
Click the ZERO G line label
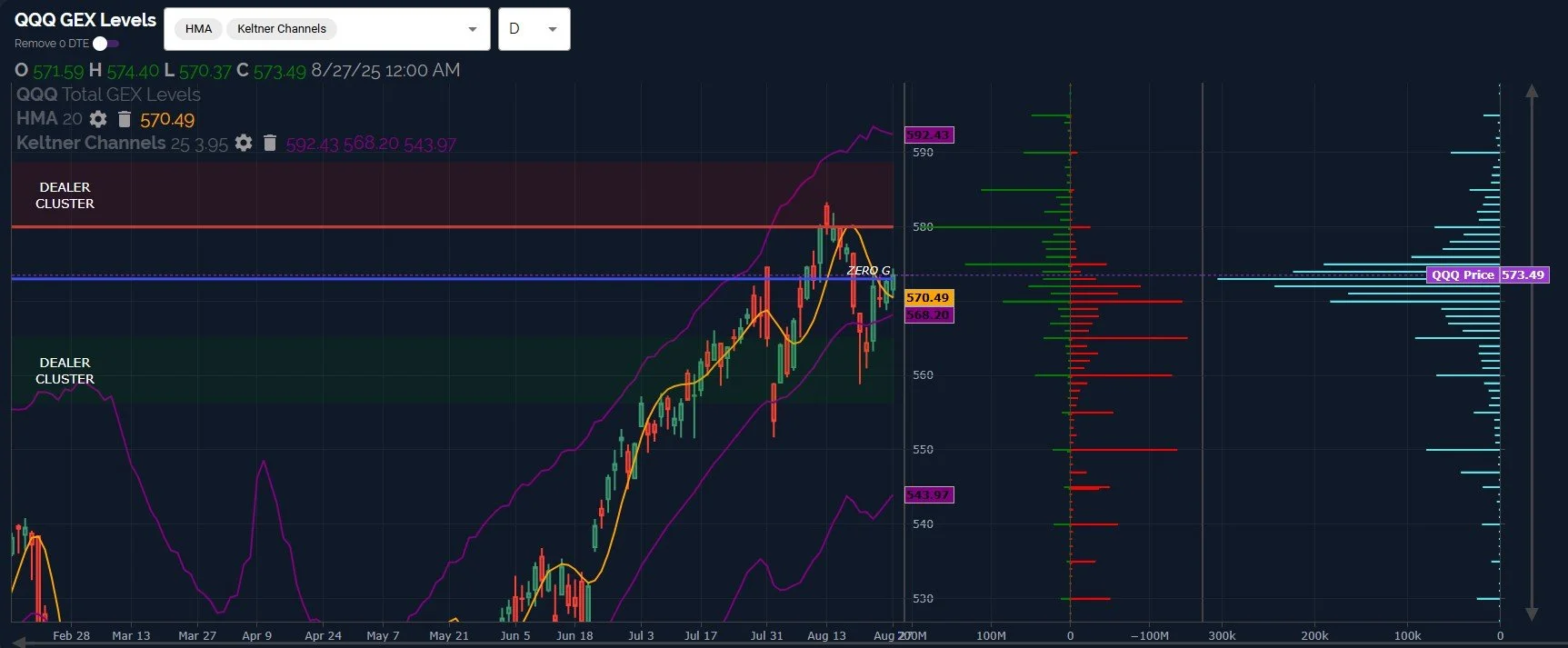pyautogui.click(x=868, y=270)
